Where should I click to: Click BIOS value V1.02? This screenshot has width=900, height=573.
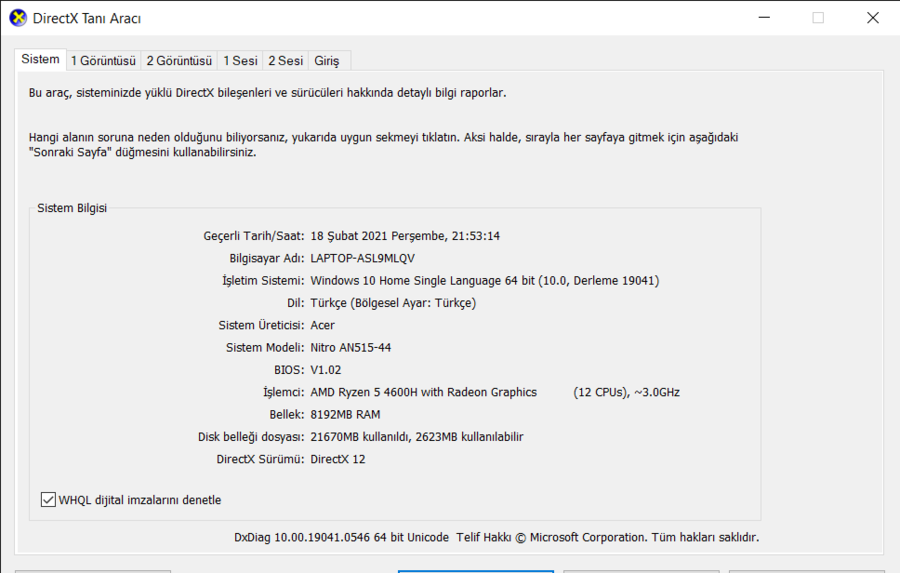pos(325,370)
